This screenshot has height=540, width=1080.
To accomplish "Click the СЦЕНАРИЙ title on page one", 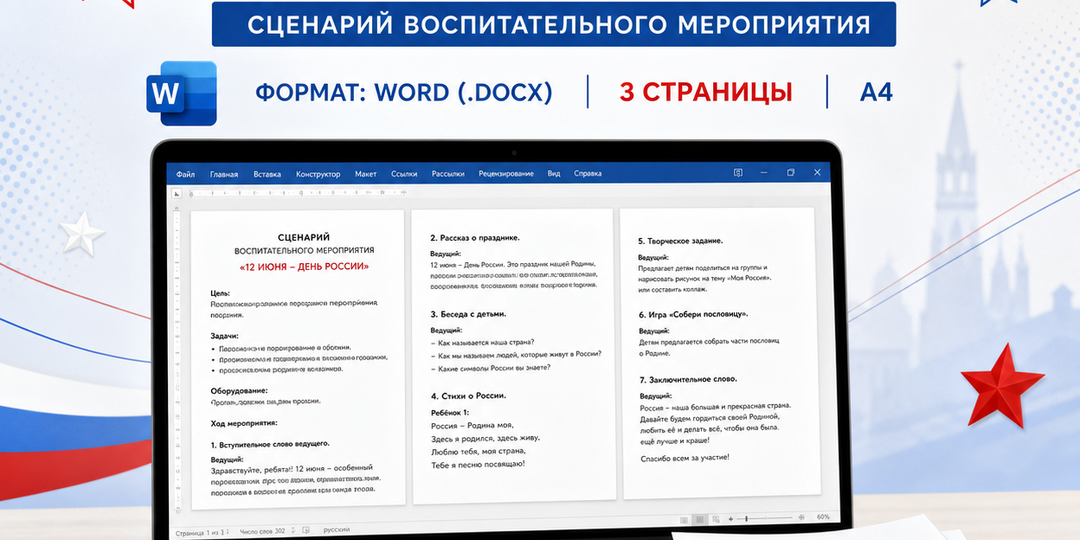I will [x=304, y=237].
